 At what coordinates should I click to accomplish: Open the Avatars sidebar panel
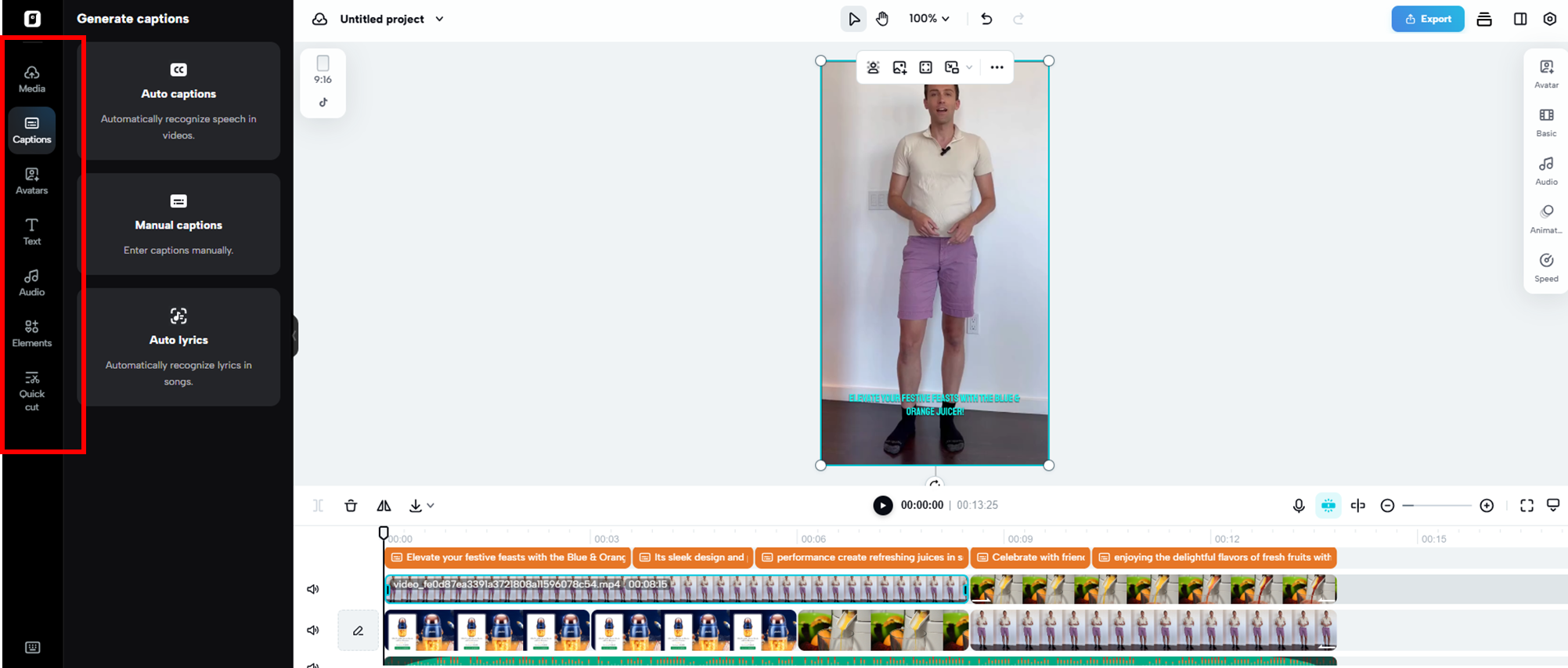[x=32, y=181]
